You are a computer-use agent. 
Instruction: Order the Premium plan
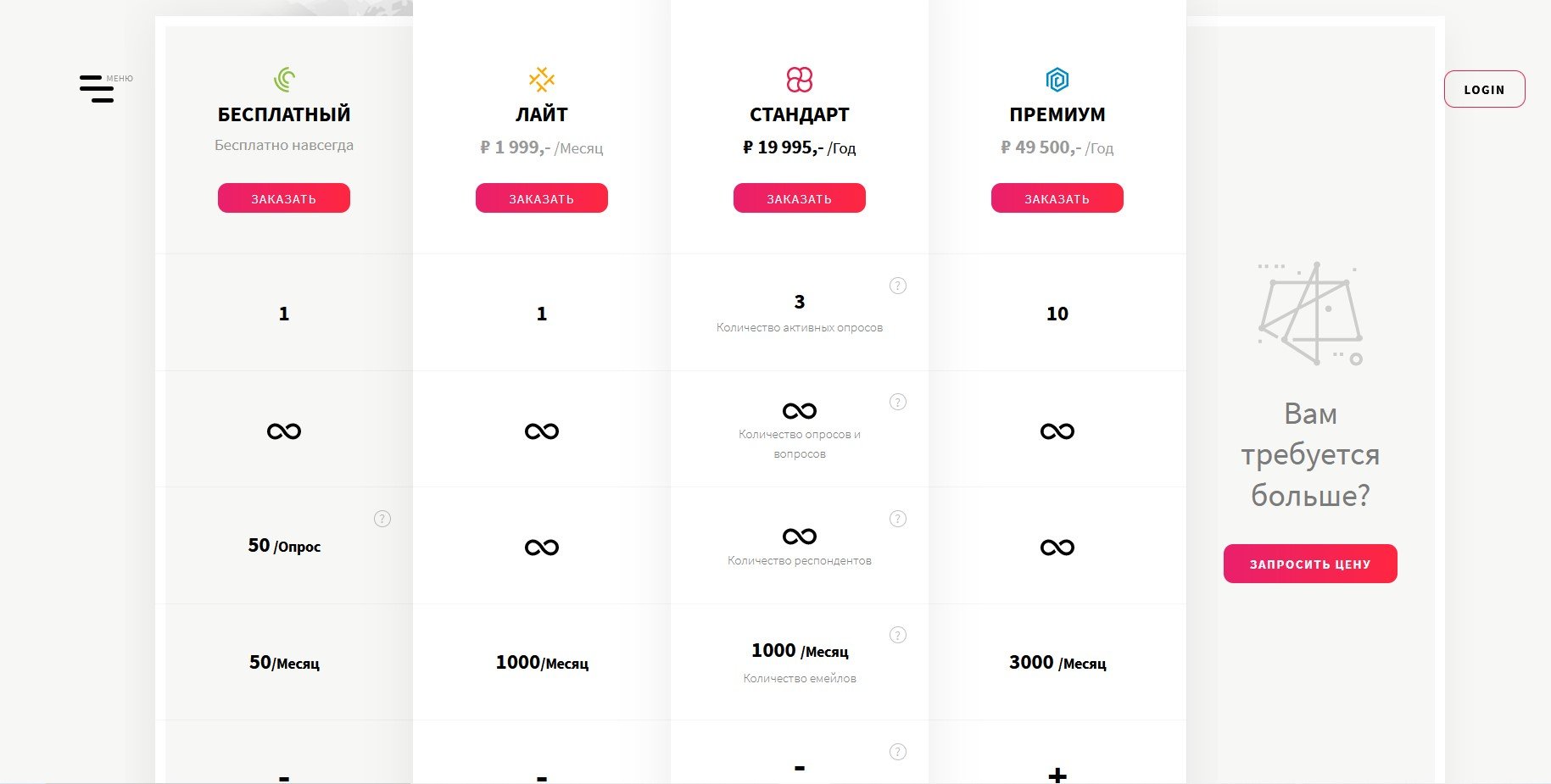point(1057,198)
